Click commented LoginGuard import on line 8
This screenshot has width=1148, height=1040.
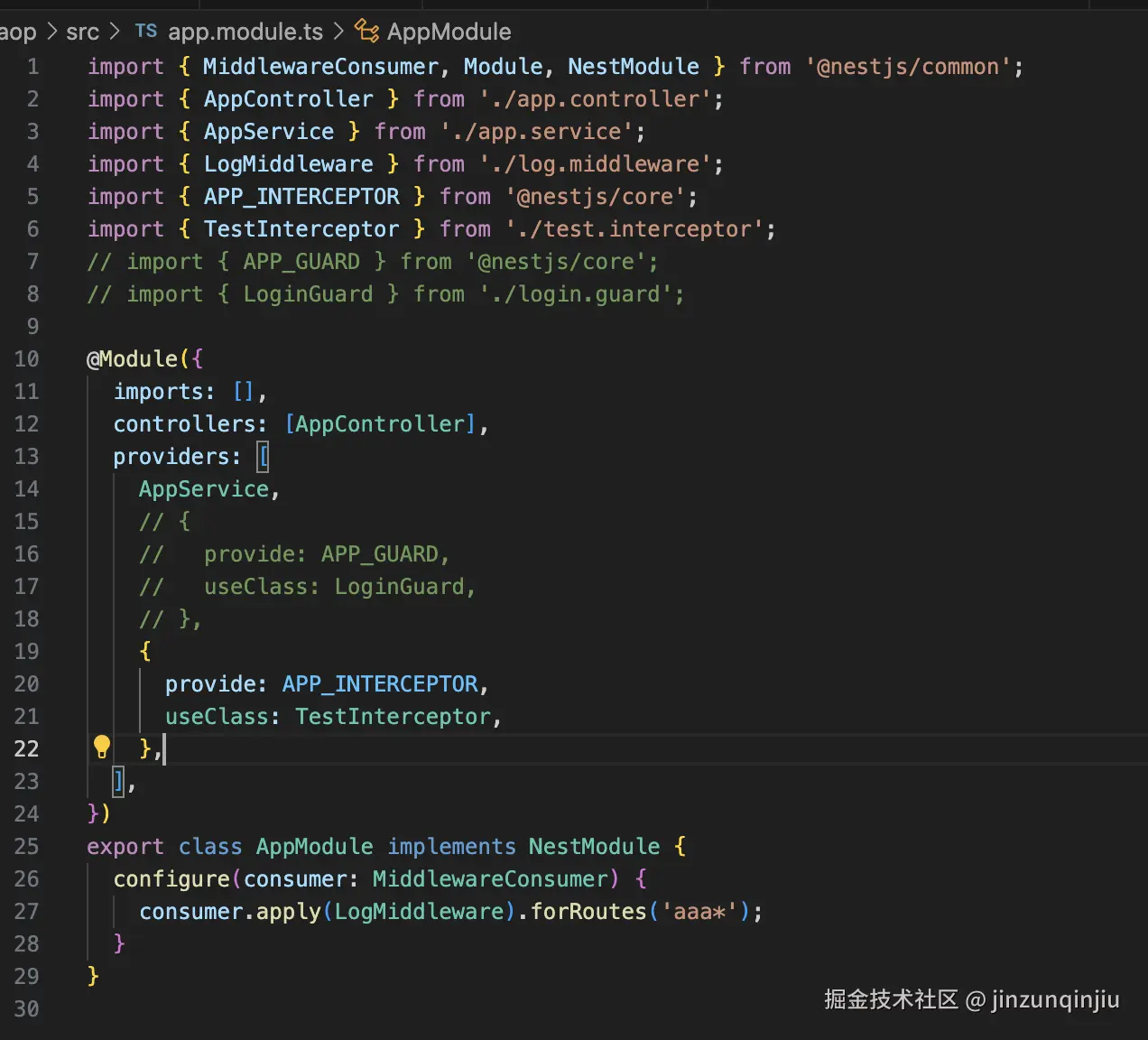coord(385,293)
